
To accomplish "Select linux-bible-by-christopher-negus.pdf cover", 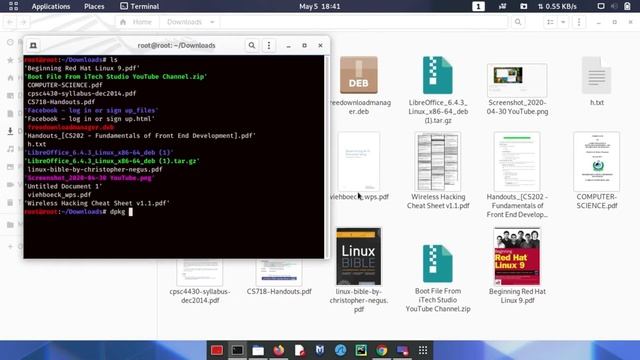I will pyautogui.click(x=359, y=256).
